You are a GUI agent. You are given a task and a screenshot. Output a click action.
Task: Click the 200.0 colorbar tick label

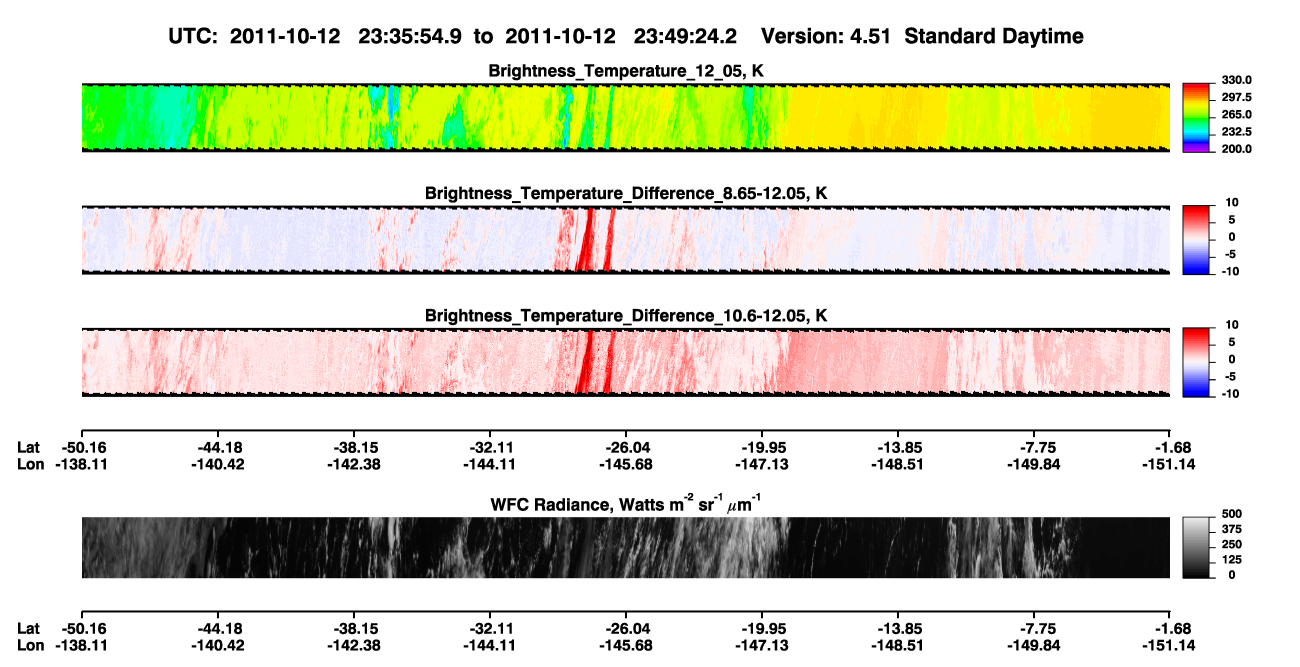[x=1236, y=148]
